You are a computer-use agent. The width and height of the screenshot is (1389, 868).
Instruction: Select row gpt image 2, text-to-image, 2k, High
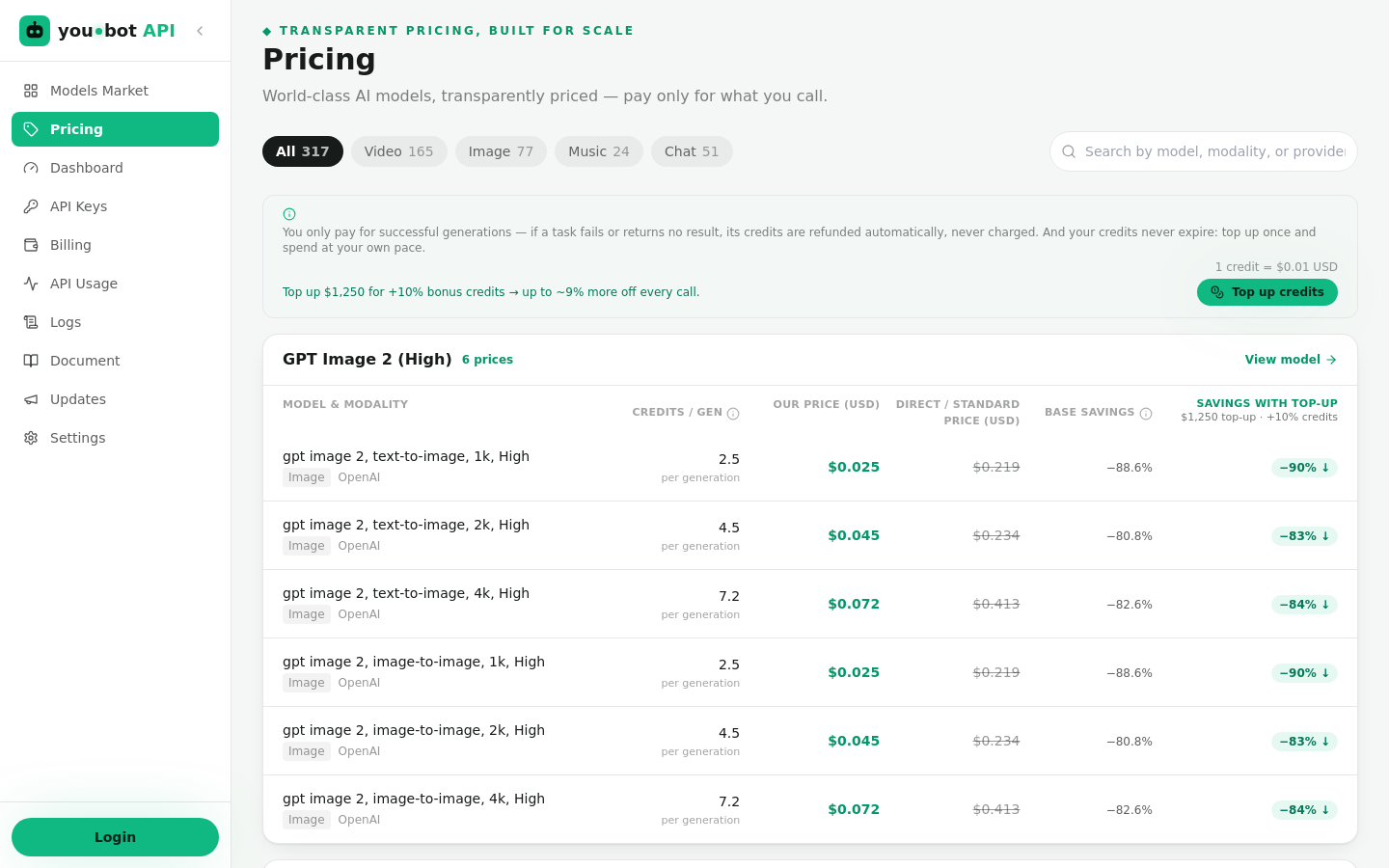810,535
